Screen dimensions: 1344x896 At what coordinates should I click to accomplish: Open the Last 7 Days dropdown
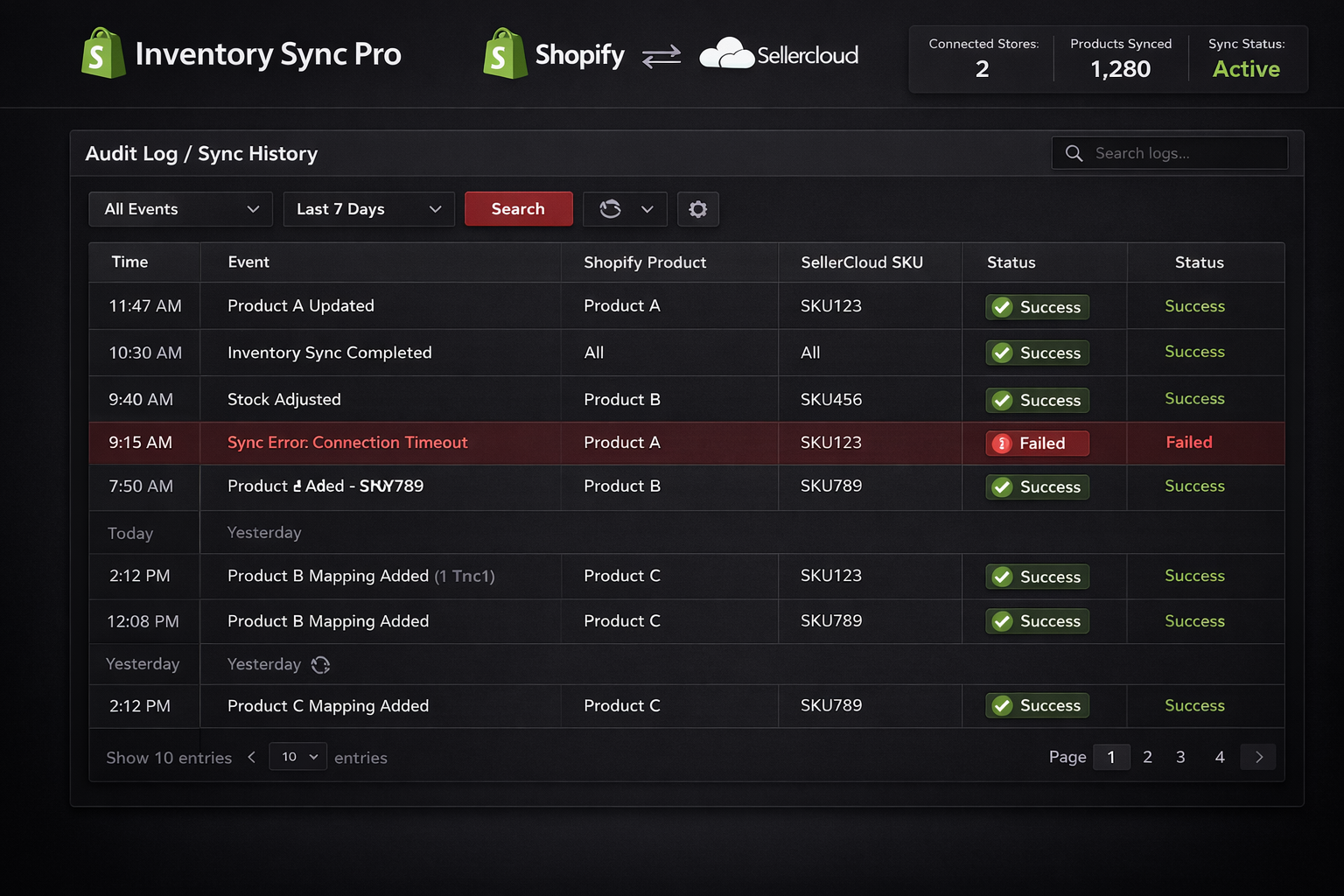[x=368, y=209]
